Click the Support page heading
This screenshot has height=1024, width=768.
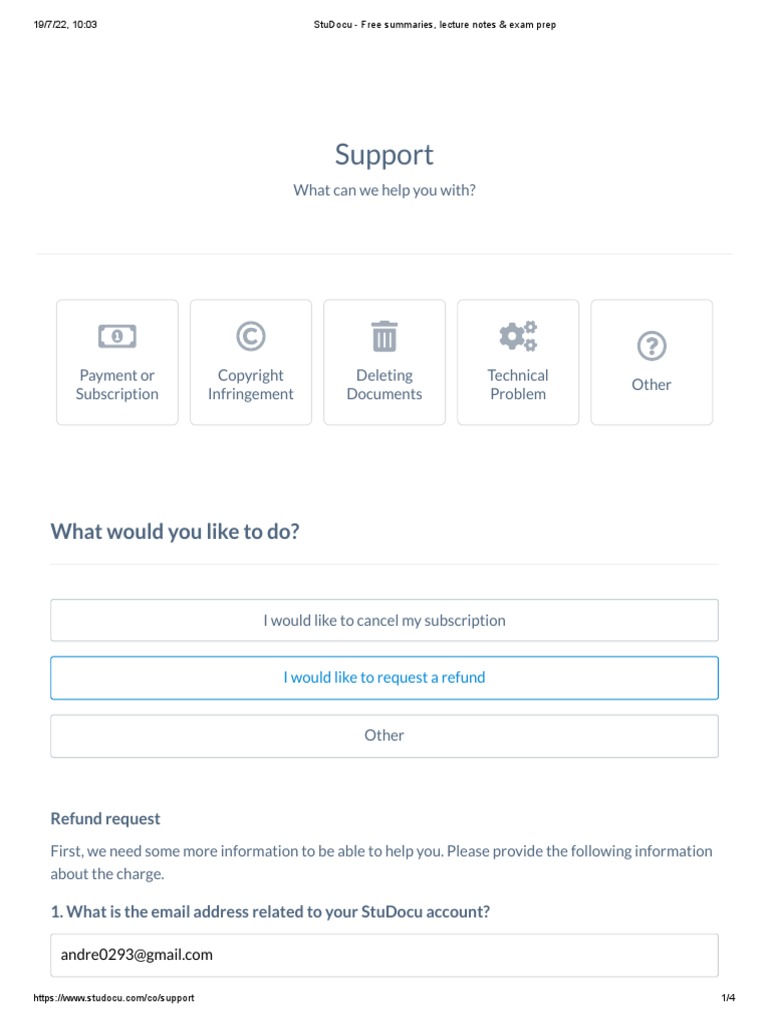384,155
